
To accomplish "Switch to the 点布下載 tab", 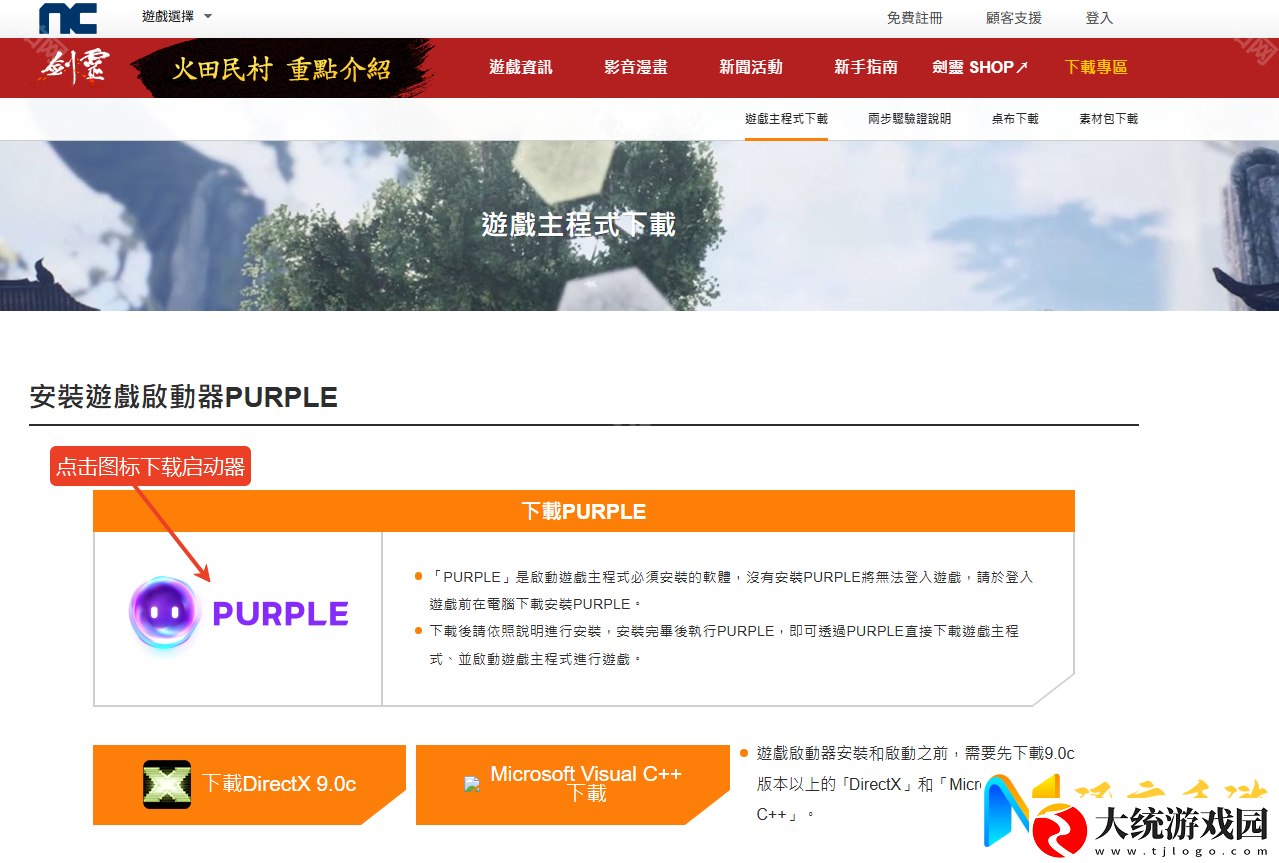I will (x=1015, y=119).
